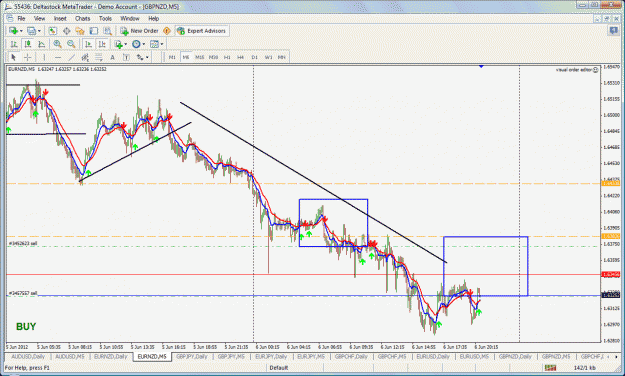Select the Trendline drawing tool
Image resolution: width=625 pixels, height=376 pixels.
point(71,57)
